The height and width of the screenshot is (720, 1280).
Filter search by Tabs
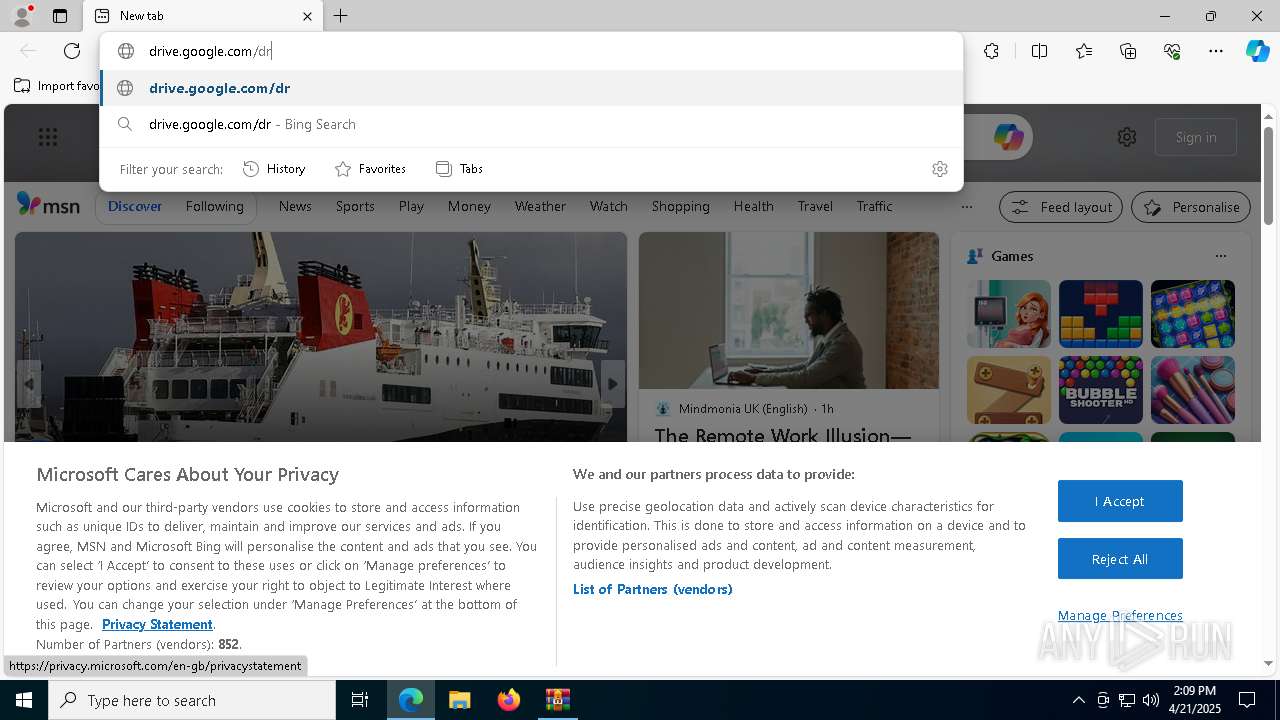click(x=459, y=169)
